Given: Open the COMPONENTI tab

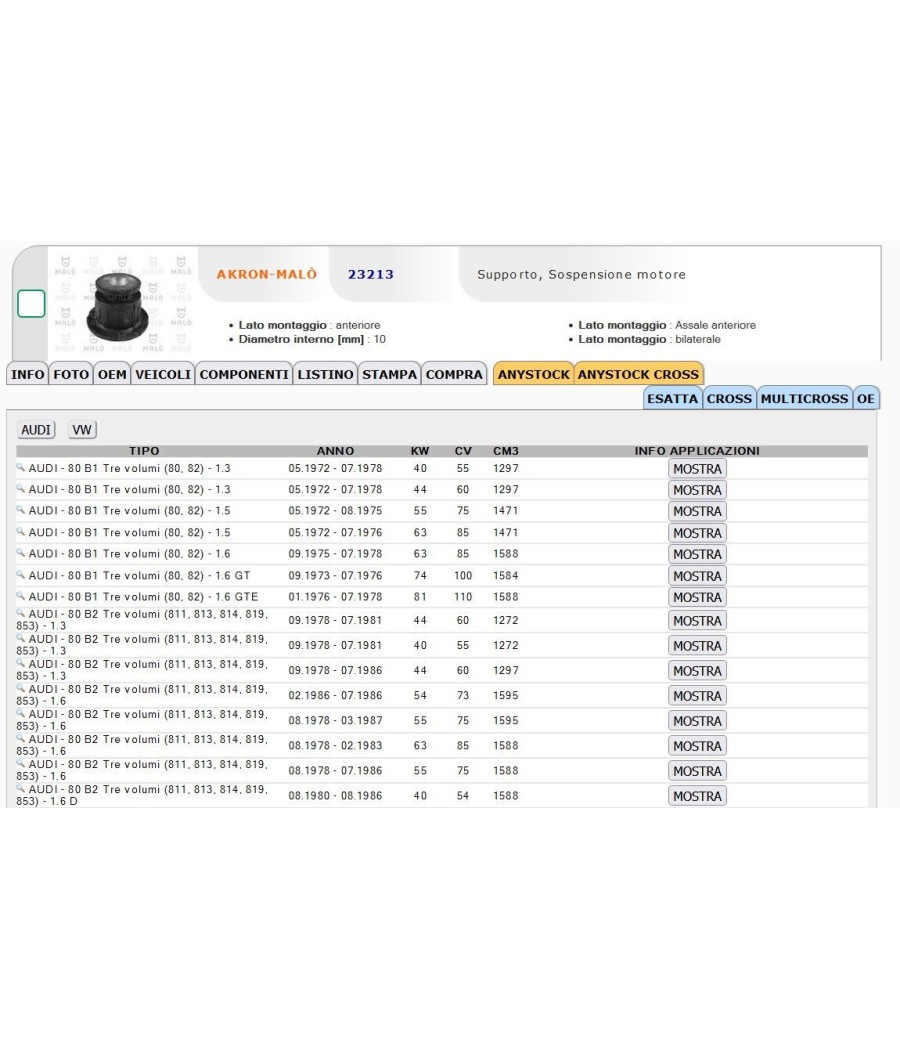Looking at the screenshot, I should (x=244, y=374).
